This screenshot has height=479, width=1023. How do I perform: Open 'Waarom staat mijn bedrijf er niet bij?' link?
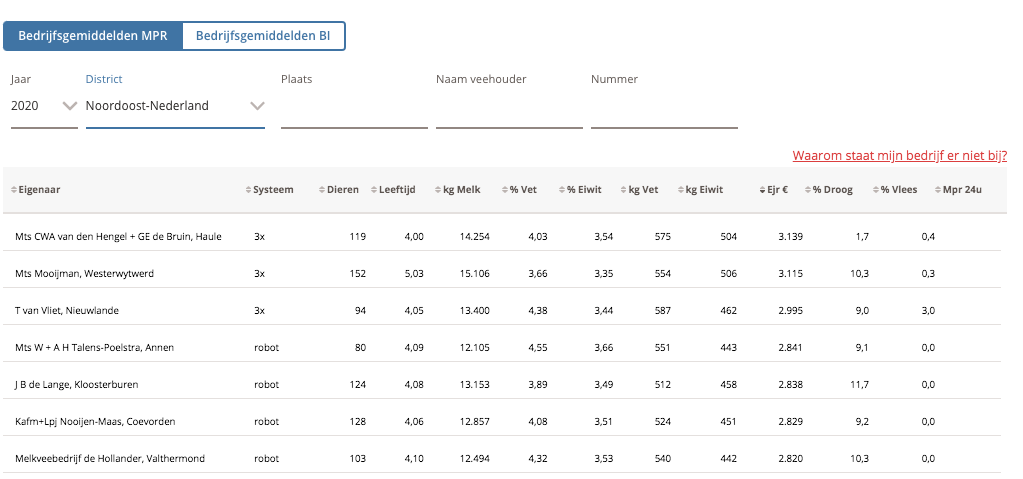pyautogui.click(x=899, y=156)
